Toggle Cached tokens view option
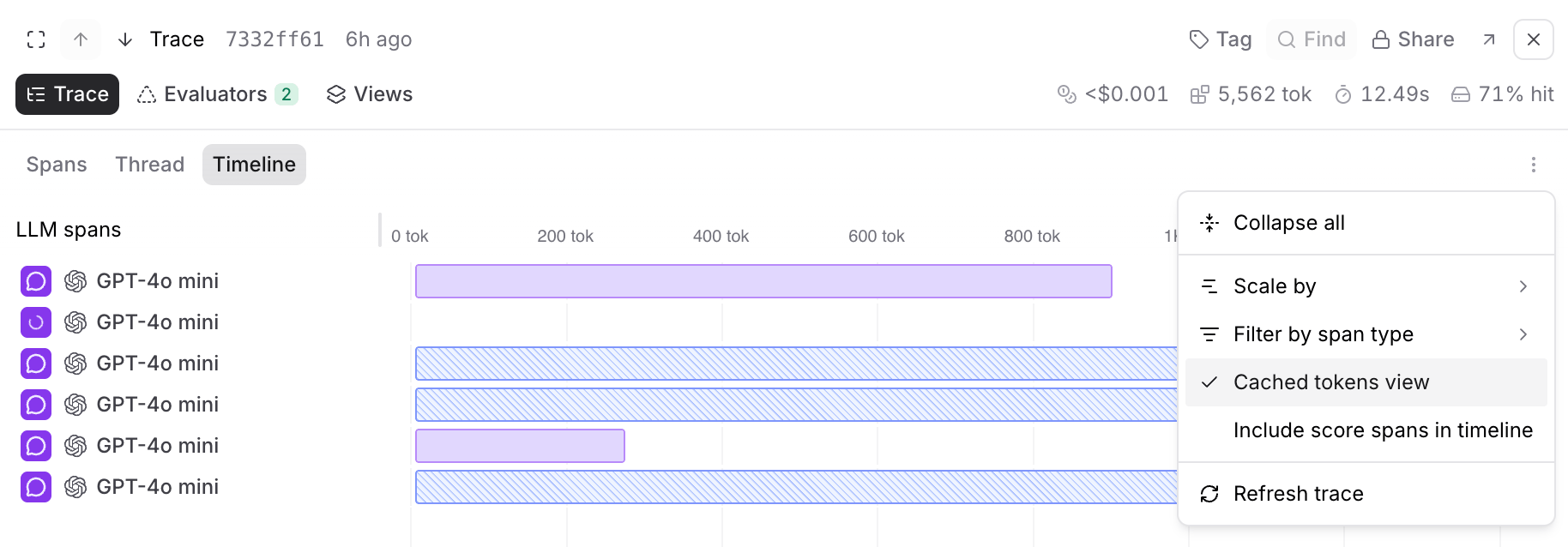The width and height of the screenshot is (1568, 547). pos(1366,382)
